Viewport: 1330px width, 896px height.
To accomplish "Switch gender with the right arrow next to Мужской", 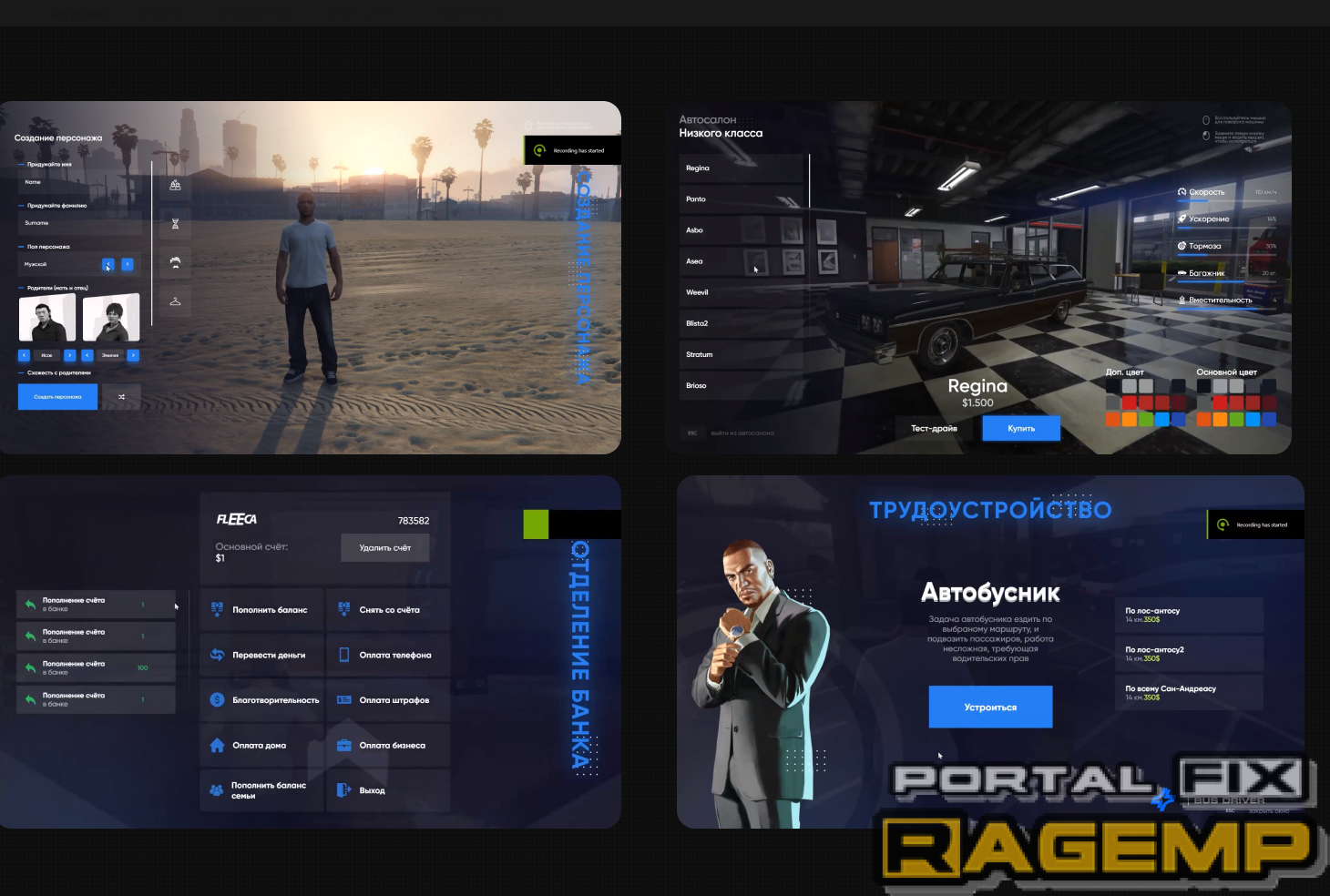I will [x=128, y=264].
